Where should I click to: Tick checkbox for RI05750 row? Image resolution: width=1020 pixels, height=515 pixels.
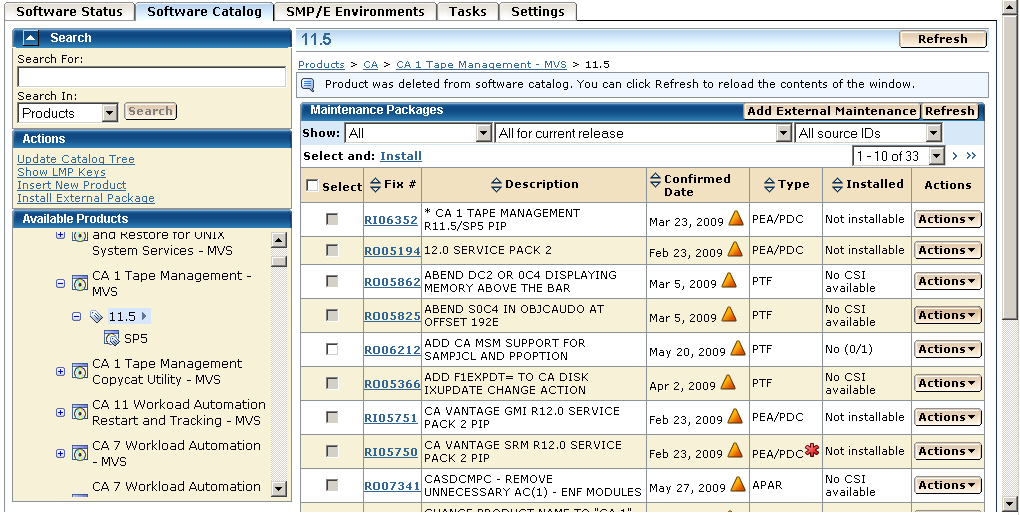[x=332, y=451]
